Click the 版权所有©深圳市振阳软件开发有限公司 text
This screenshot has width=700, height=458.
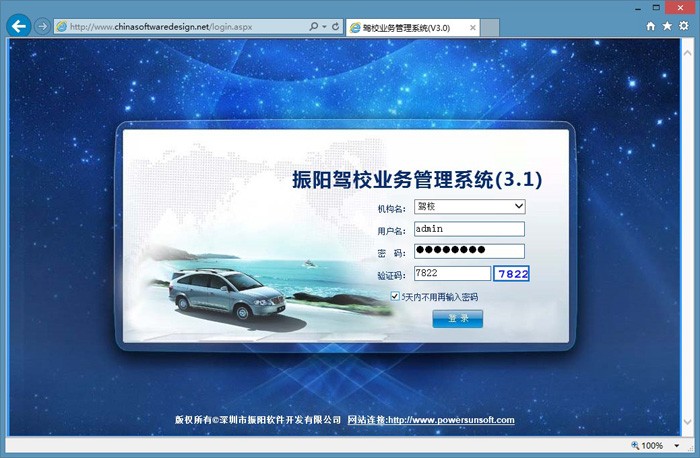click(x=258, y=420)
